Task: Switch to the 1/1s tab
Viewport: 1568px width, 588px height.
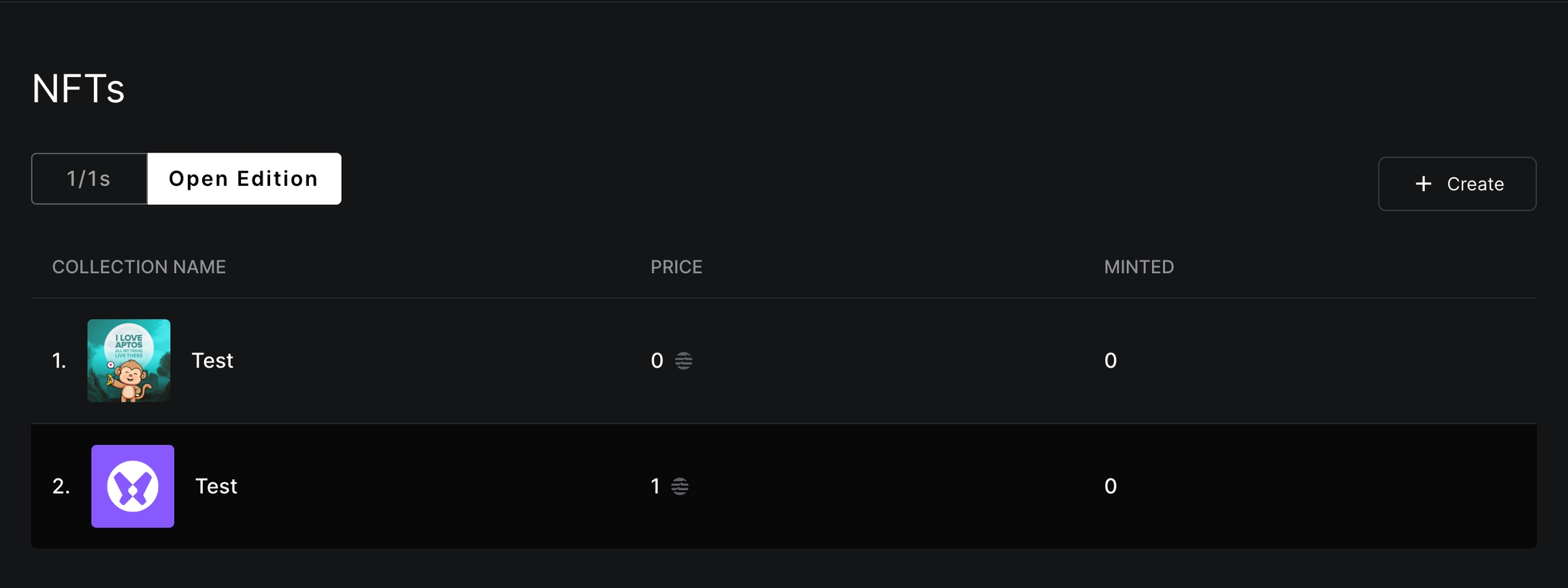Action: point(89,179)
